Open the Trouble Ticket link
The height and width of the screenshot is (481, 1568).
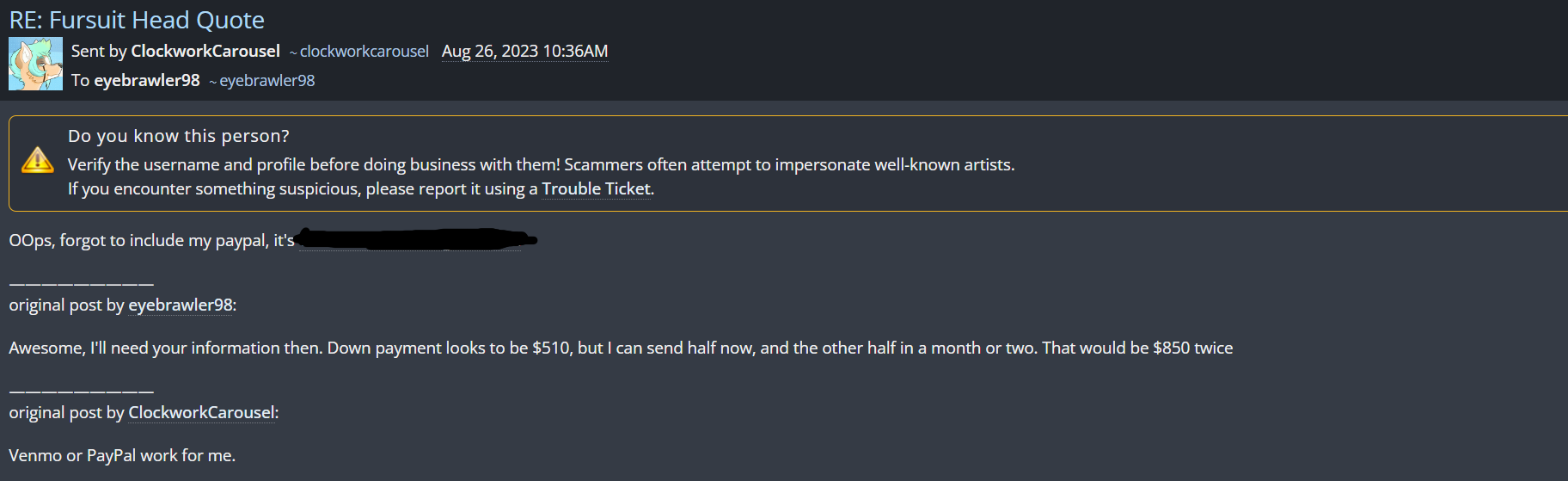pyautogui.click(x=596, y=188)
